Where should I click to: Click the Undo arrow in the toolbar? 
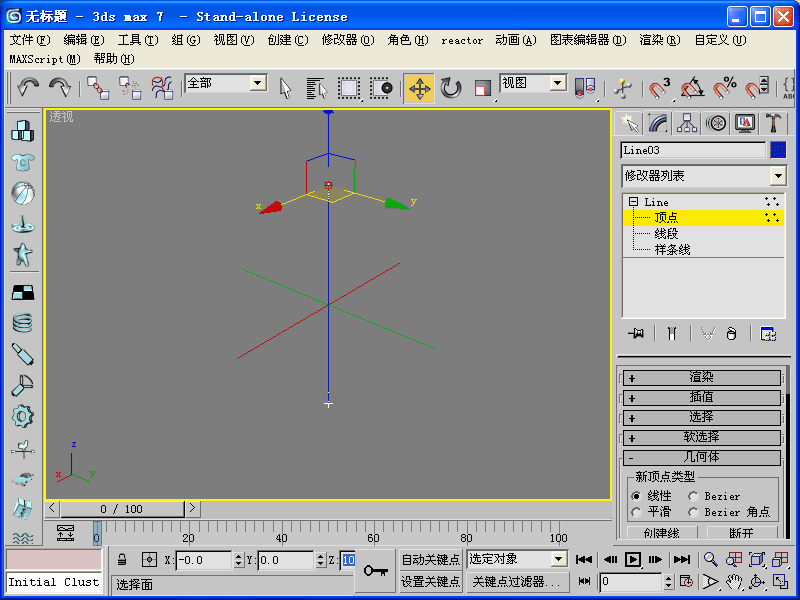pyautogui.click(x=28, y=88)
